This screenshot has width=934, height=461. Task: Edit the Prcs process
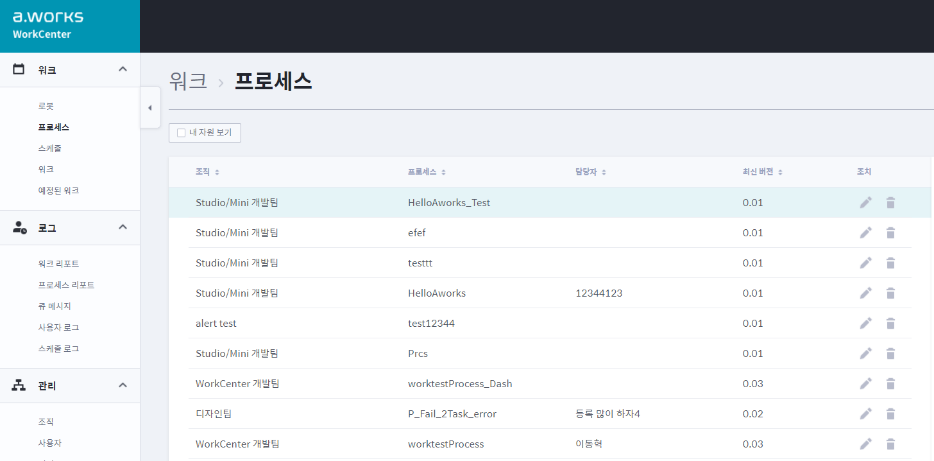[x=865, y=353]
